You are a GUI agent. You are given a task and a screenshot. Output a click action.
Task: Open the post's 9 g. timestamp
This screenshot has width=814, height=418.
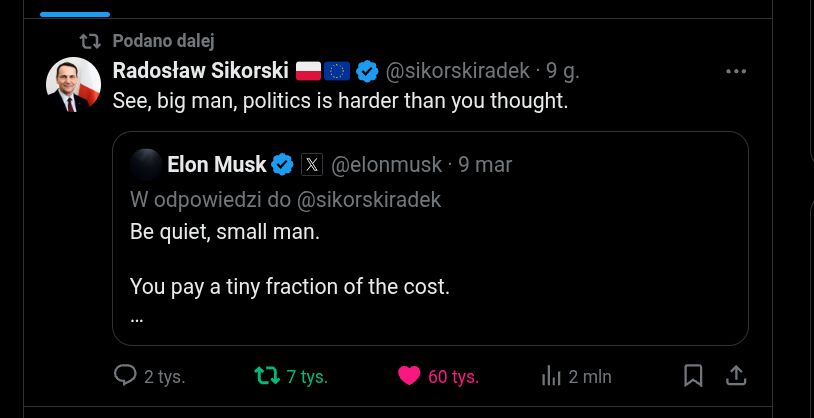pos(562,71)
